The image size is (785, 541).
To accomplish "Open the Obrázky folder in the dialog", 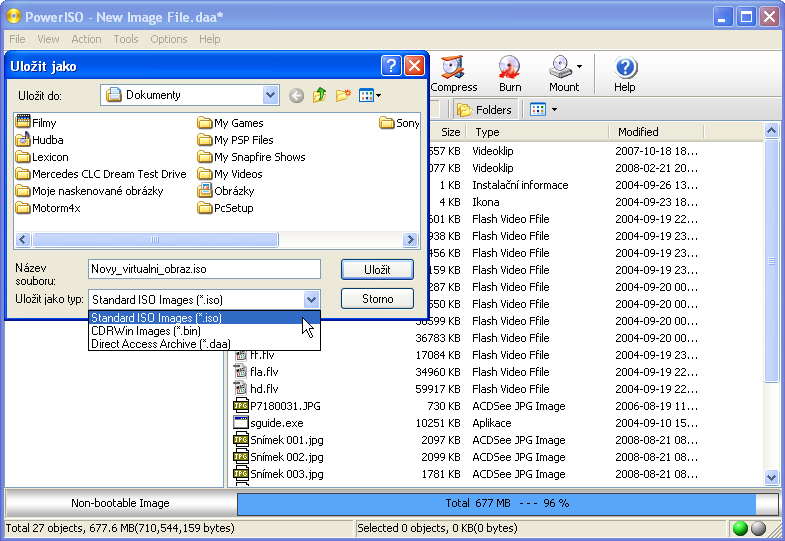I will pyautogui.click(x=234, y=191).
